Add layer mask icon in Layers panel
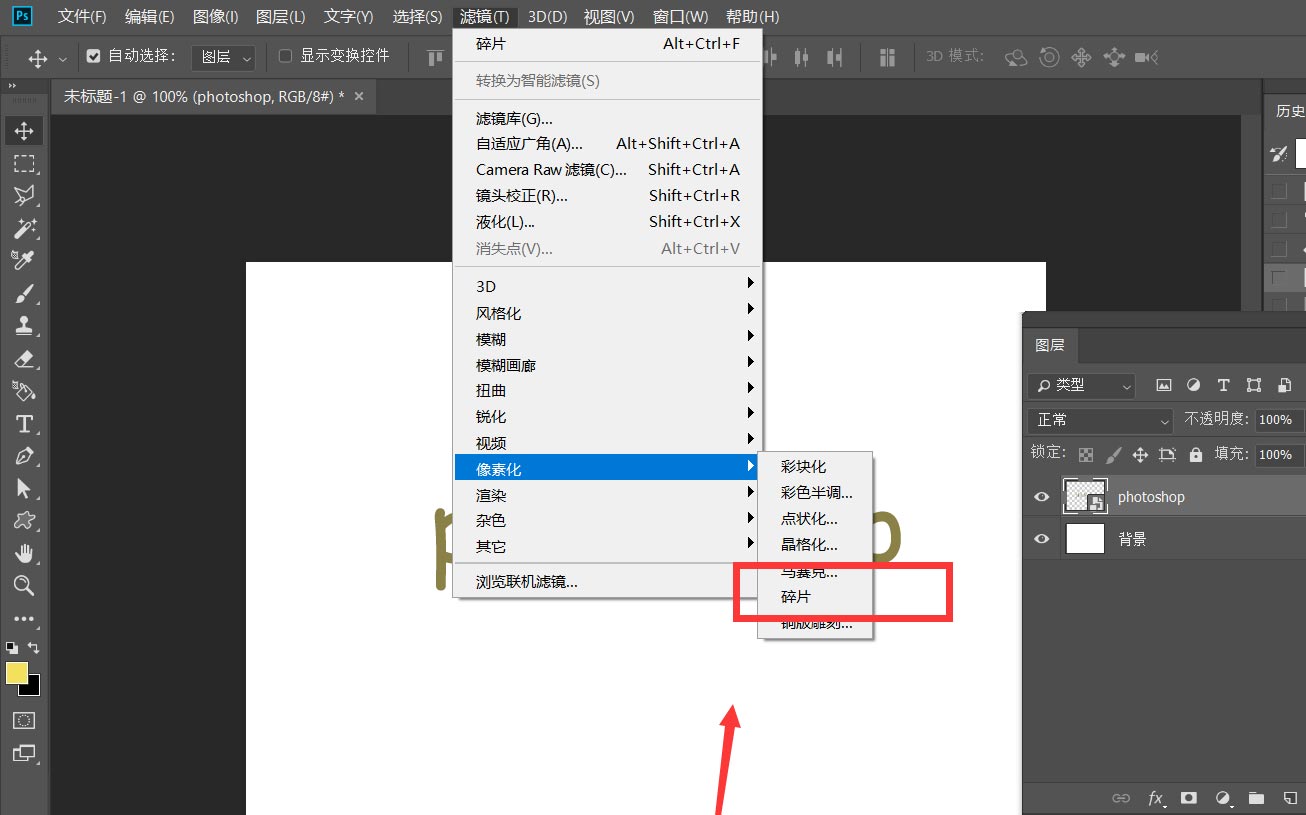1306x815 pixels. click(1189, 798)
